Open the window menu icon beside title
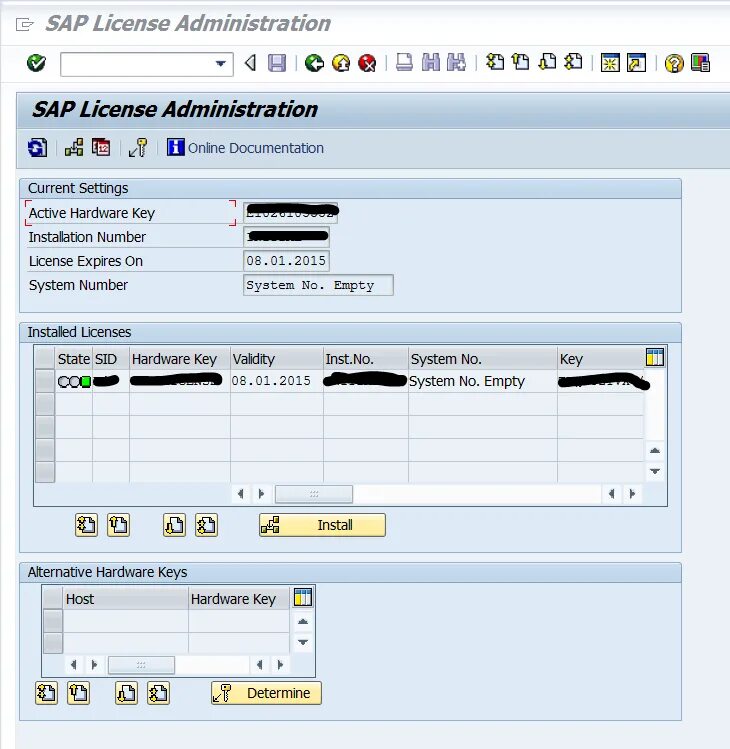Screen dimensions: 730x749 tap(25, 24)
